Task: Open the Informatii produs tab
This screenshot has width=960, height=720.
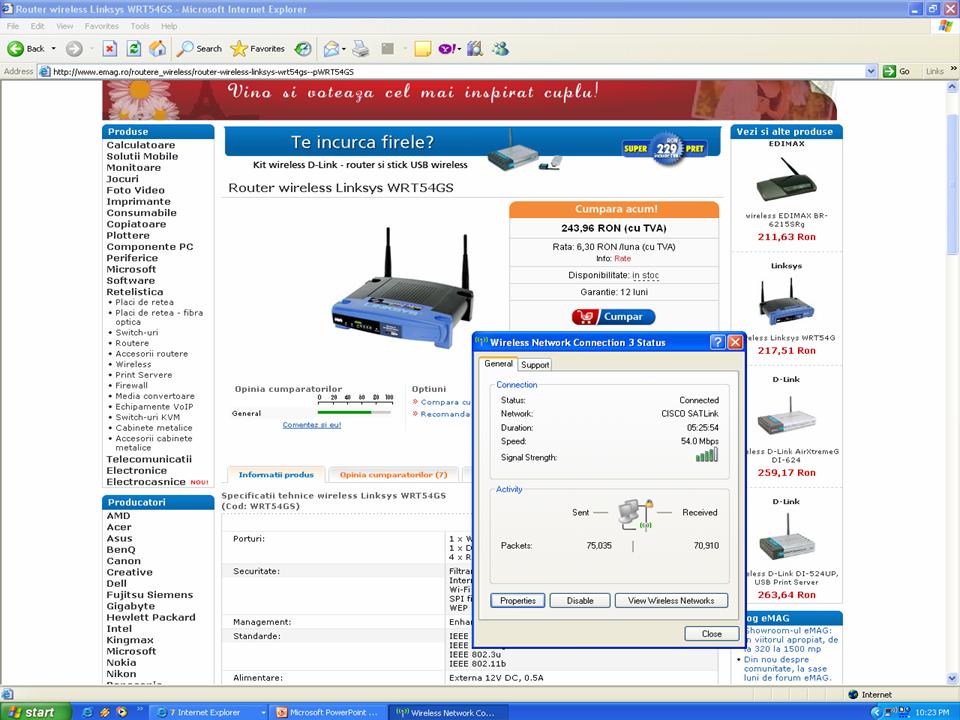Action: 276,474
